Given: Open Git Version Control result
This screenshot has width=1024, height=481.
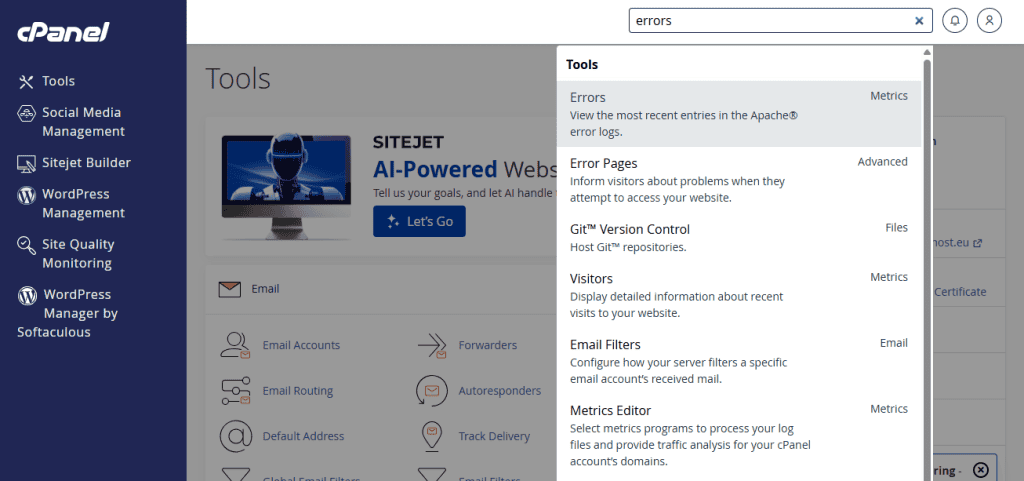Looking at the screenshot, I should (739, 238).
